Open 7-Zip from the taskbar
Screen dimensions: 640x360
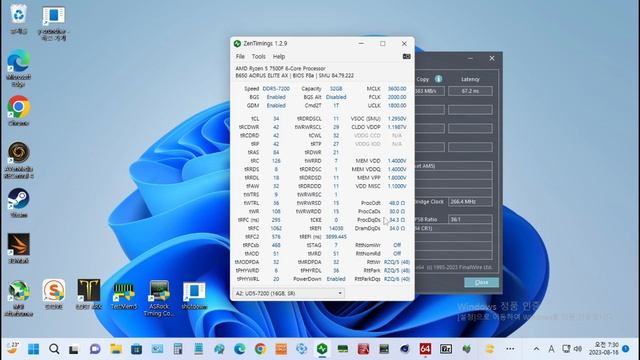click(x=446, y=349)
